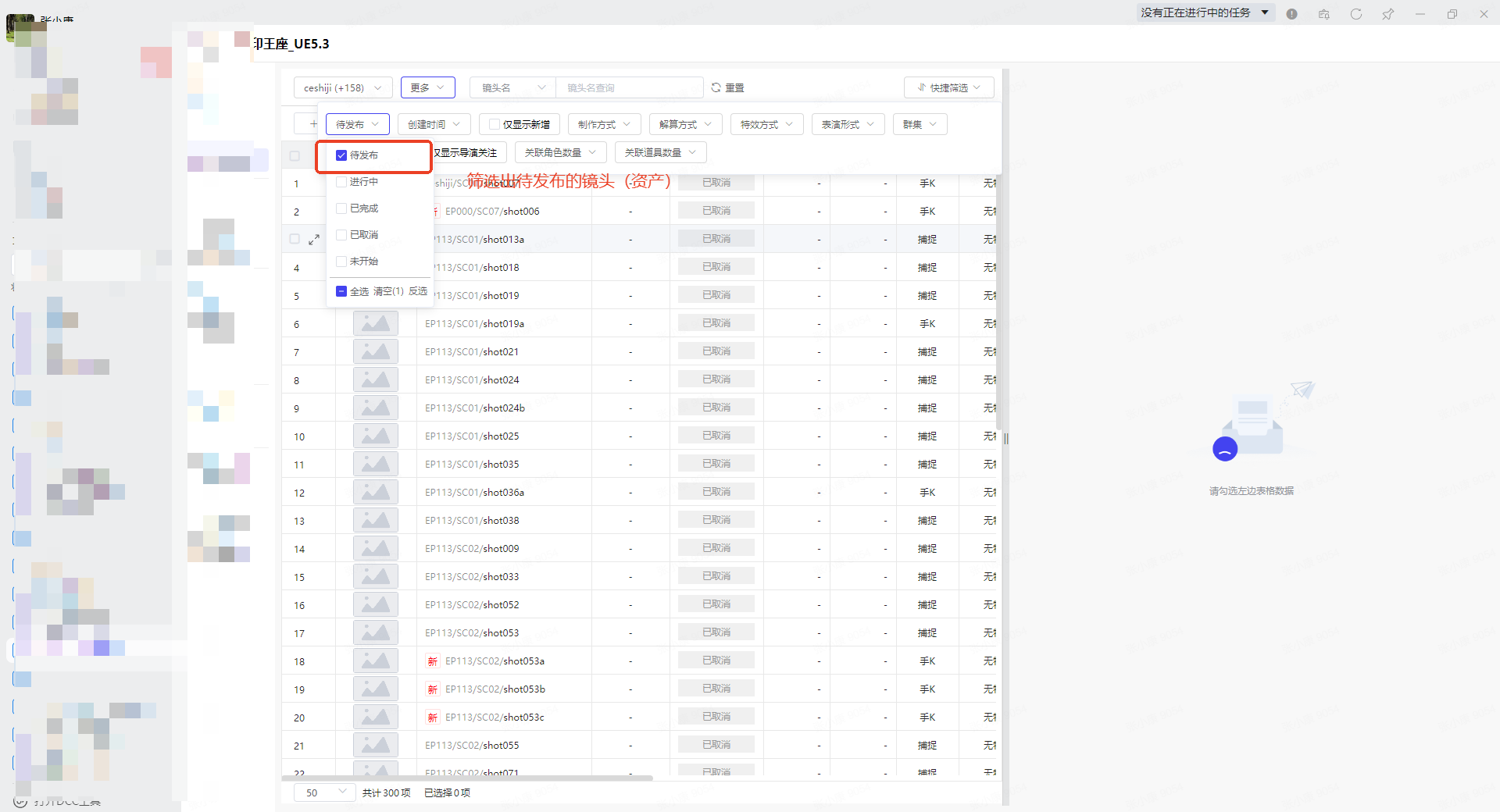Click thumbnail of EP113/SC01/shot019a
The width and height of the screenshot is (1500, 812).
pyautogui.click(x=376, y=323)
